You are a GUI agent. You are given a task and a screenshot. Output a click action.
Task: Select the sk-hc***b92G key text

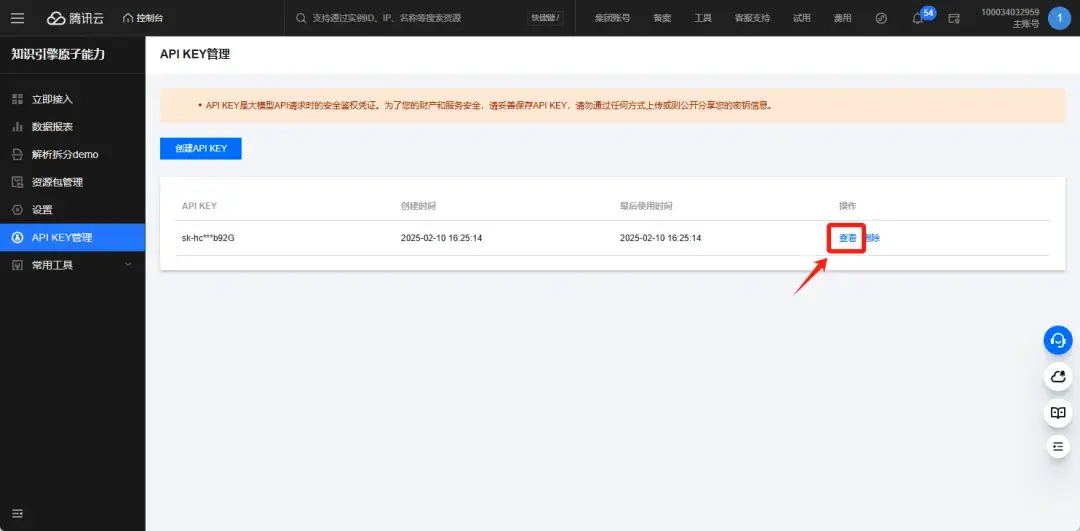point(208,238)
